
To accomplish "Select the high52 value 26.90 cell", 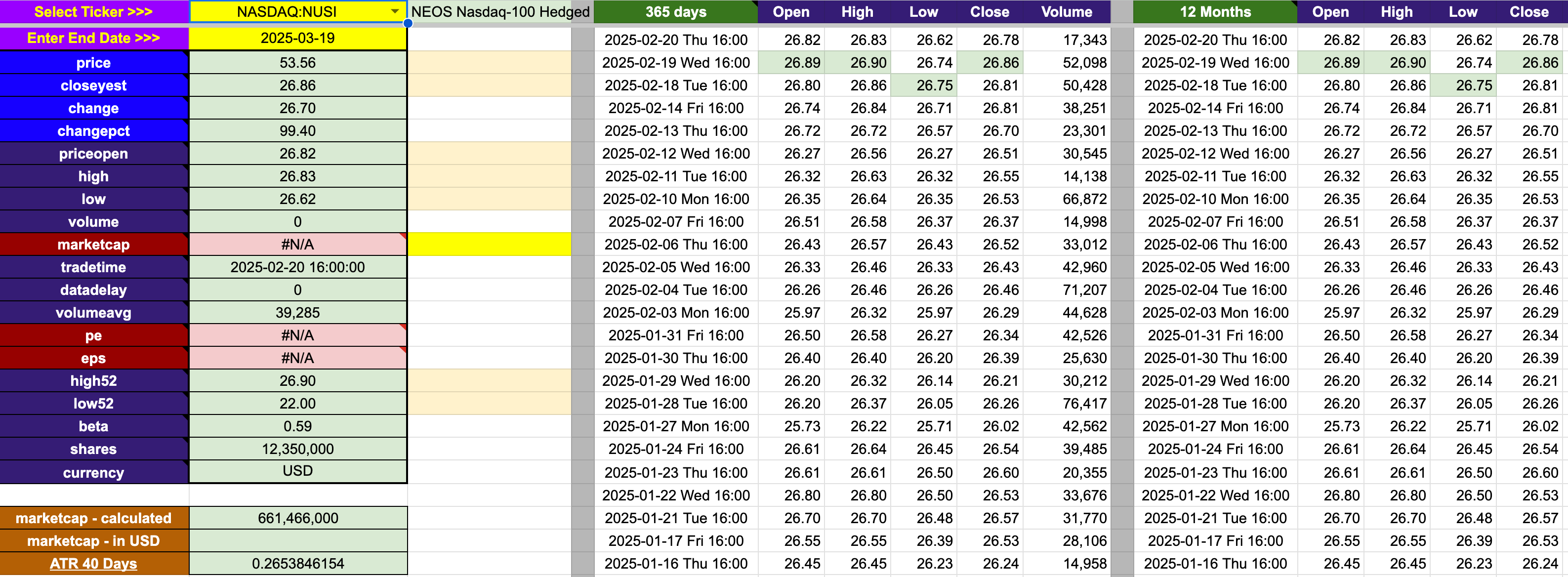I will (297, 381).
